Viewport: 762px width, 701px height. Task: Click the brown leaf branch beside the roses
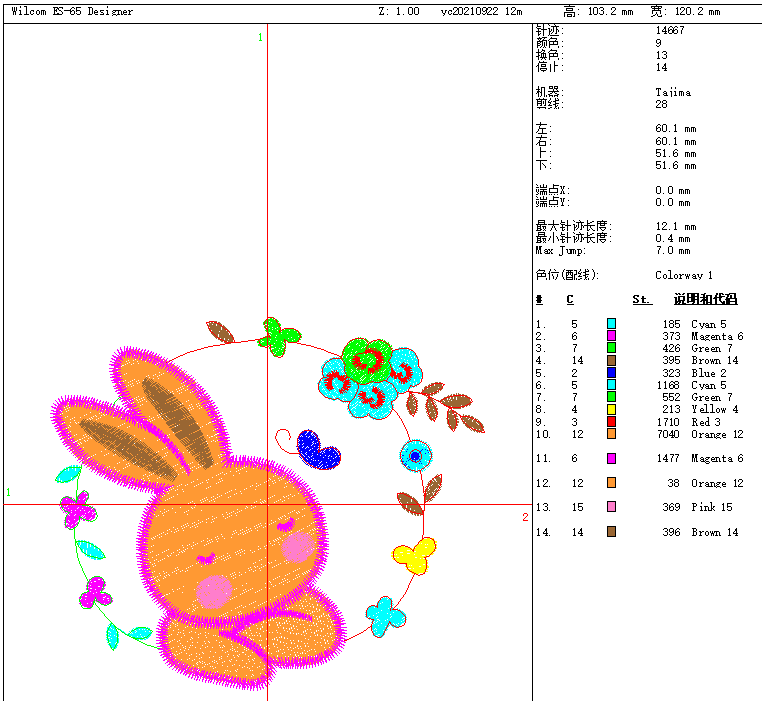(x=446, y=404)
